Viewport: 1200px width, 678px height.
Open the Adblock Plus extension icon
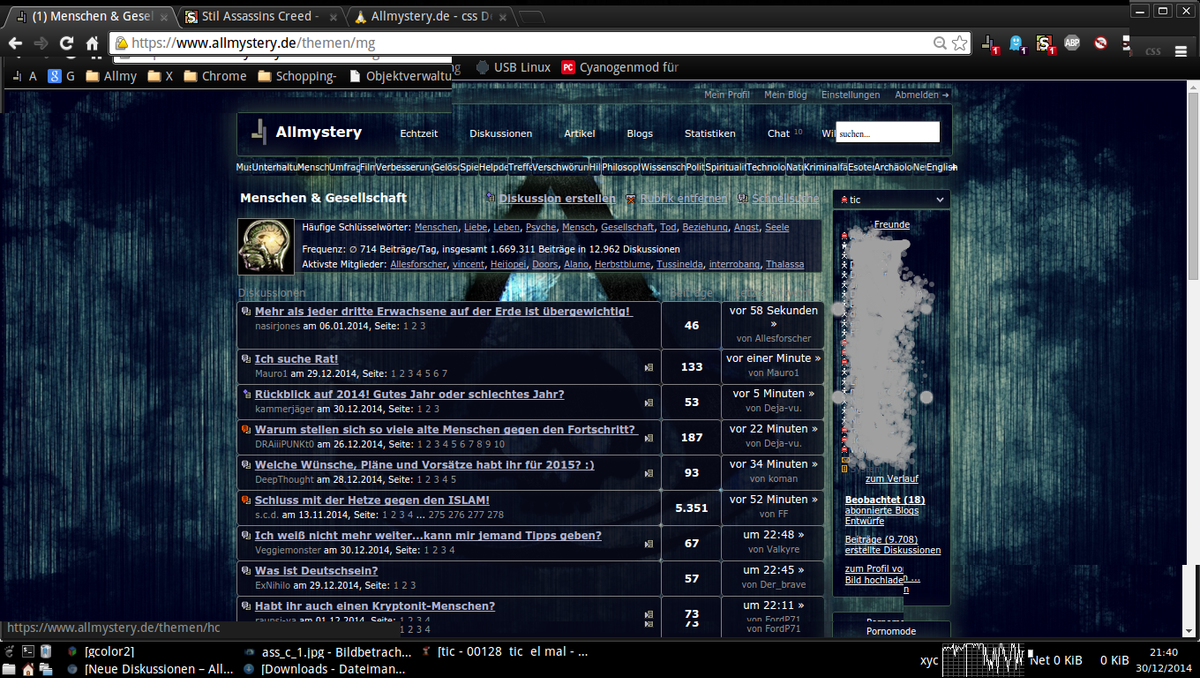tap(1072, 43)
